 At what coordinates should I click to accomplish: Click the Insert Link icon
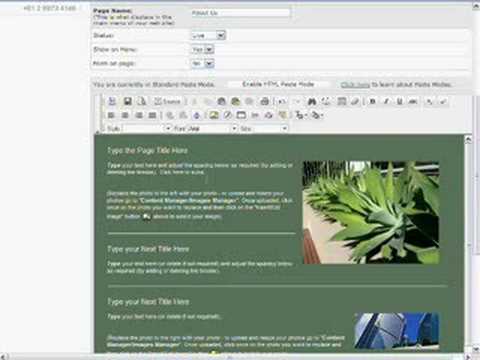(169, 115)
